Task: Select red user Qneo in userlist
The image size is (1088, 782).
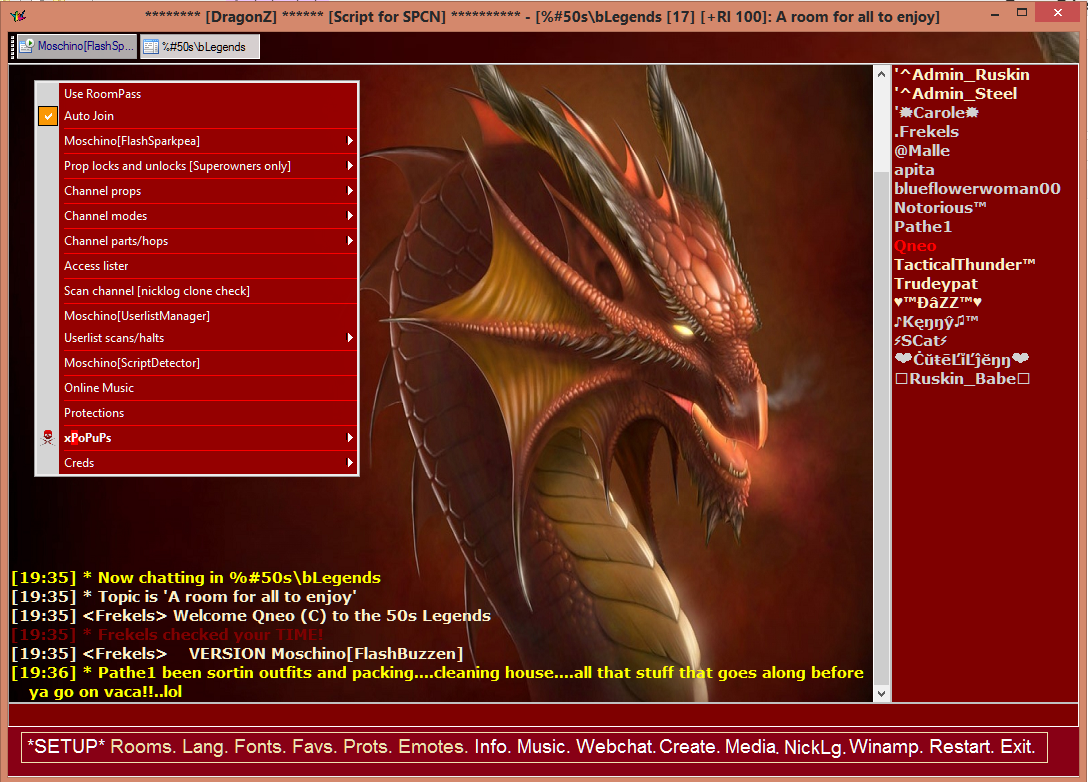Action: [x=915, y=246]
